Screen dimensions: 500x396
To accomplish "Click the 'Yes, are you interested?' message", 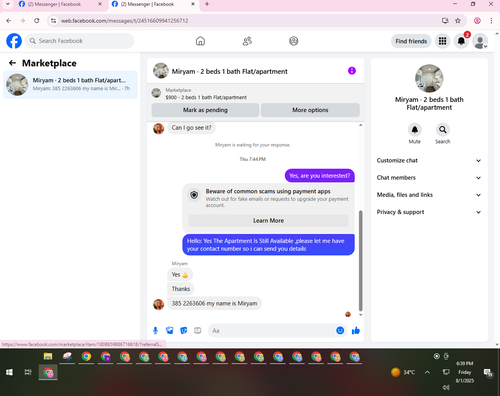I will (320, 176).
